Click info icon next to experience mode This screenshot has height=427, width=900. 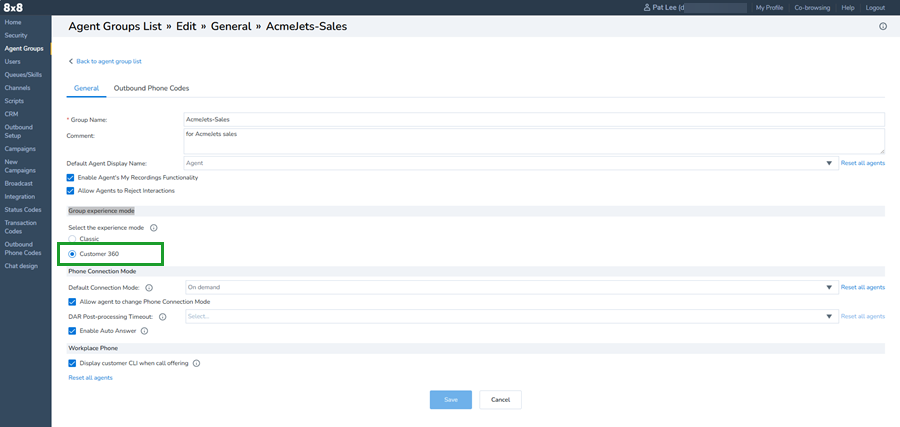pyautogui.click(x=153, y=228)
